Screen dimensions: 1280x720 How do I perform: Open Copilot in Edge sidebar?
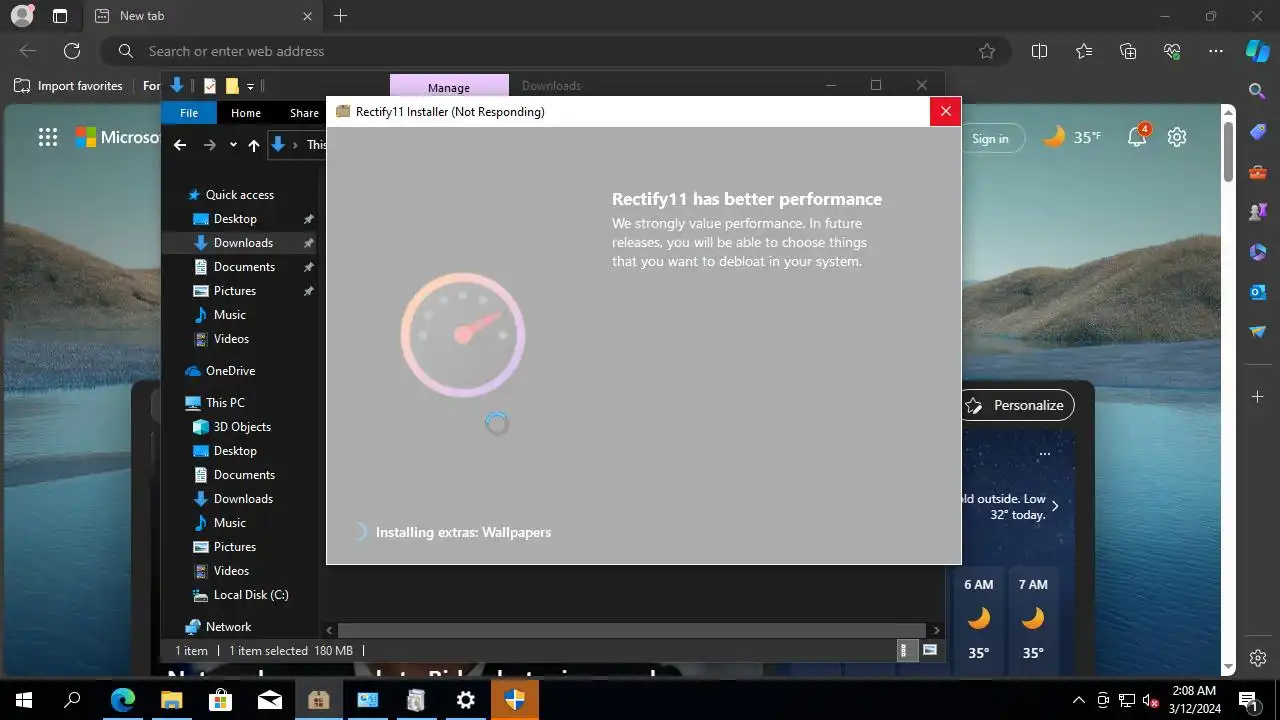click(x=1257, y=50)
